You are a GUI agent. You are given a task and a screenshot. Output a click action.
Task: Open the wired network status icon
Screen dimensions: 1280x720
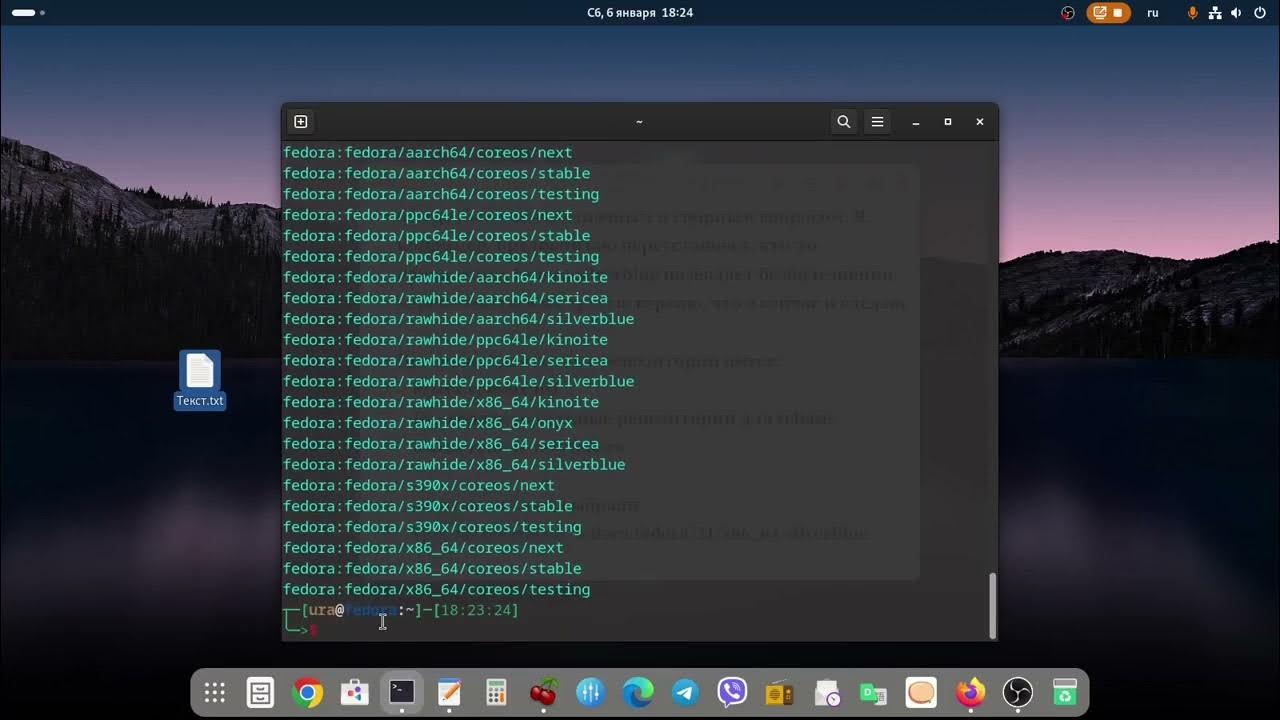[x=1215, y=13]
